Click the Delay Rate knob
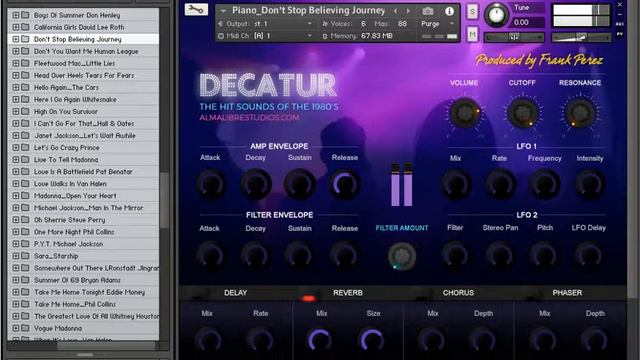The width and height of the screenshot is (640, 360). pyautogui.click(x=260, y=340)
